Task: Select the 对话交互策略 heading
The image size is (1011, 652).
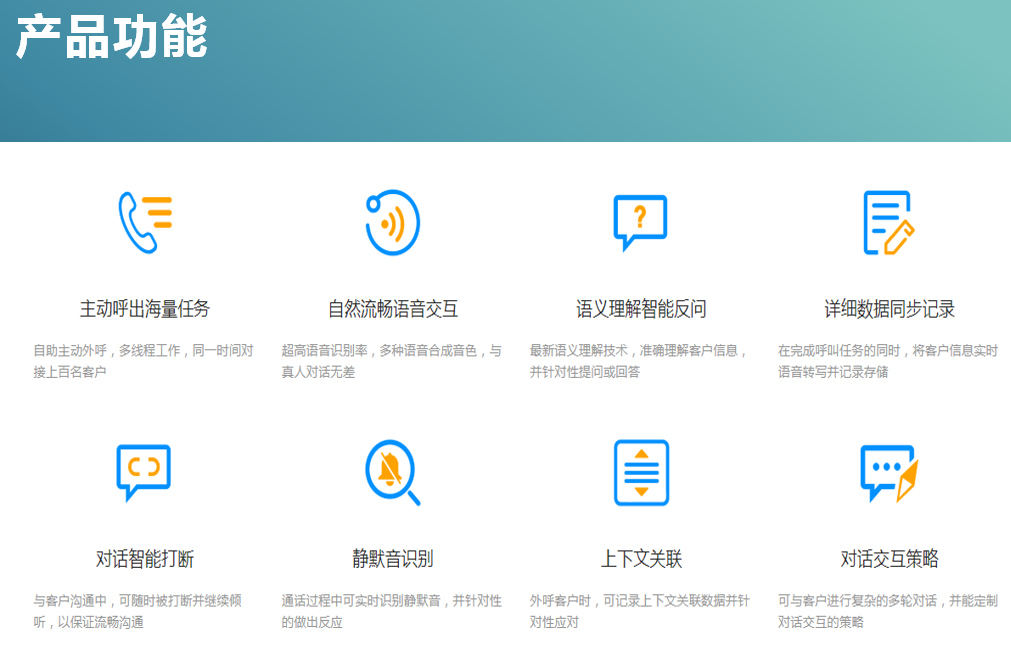Action: [x=889, y=558]
